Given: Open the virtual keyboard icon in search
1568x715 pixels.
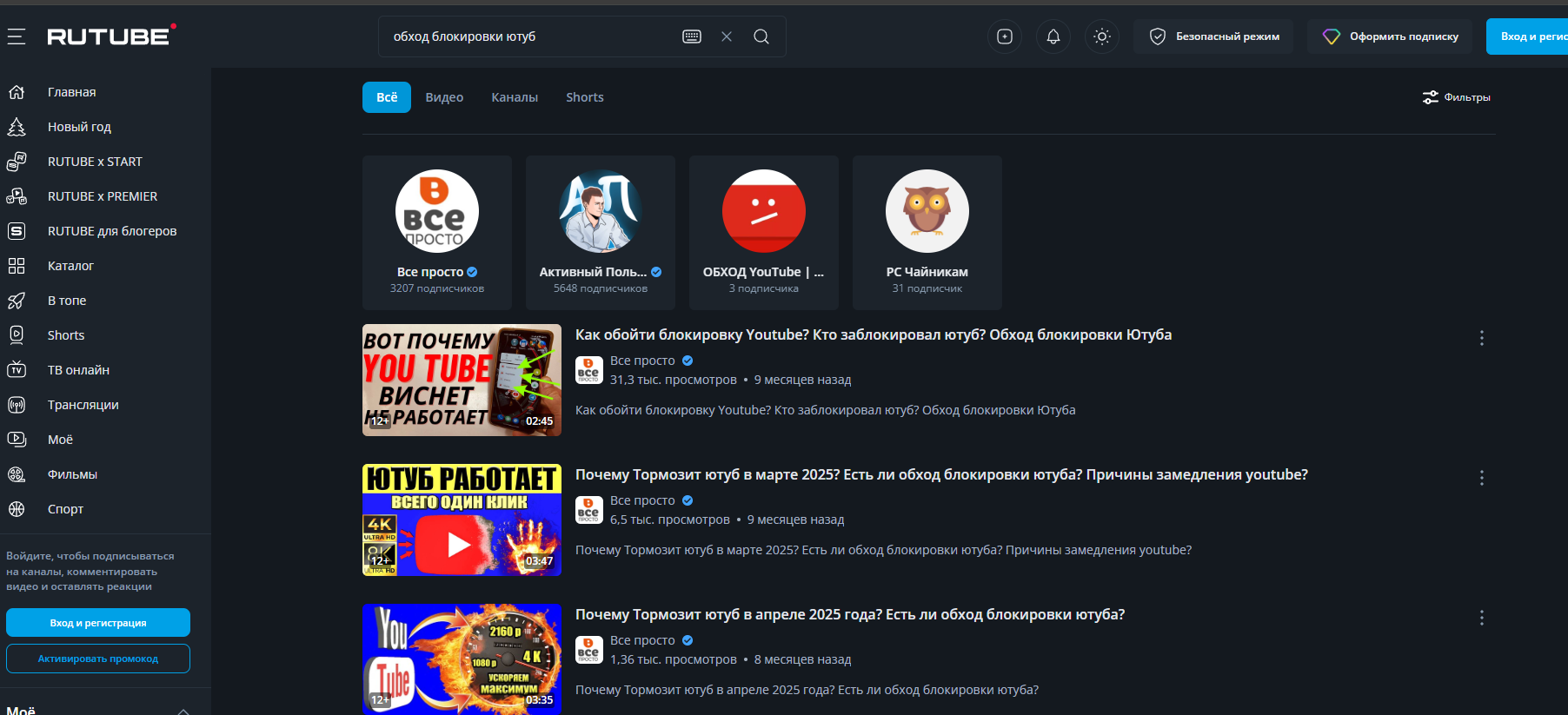Looking at the screenshot, I should point(692,36).
